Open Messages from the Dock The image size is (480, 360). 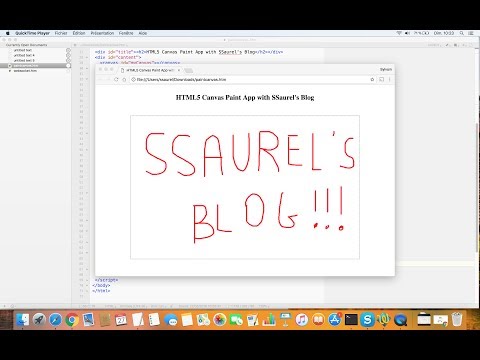171,320
